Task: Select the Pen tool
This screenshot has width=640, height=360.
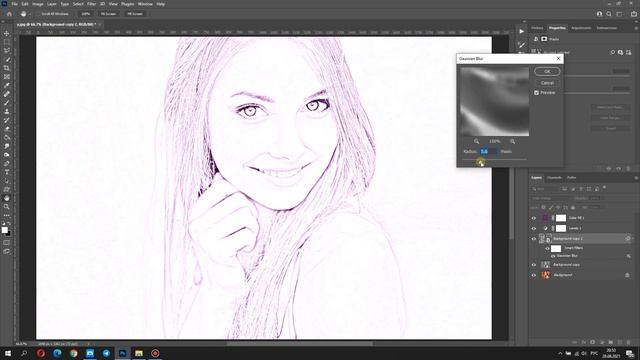Action: 7,163
